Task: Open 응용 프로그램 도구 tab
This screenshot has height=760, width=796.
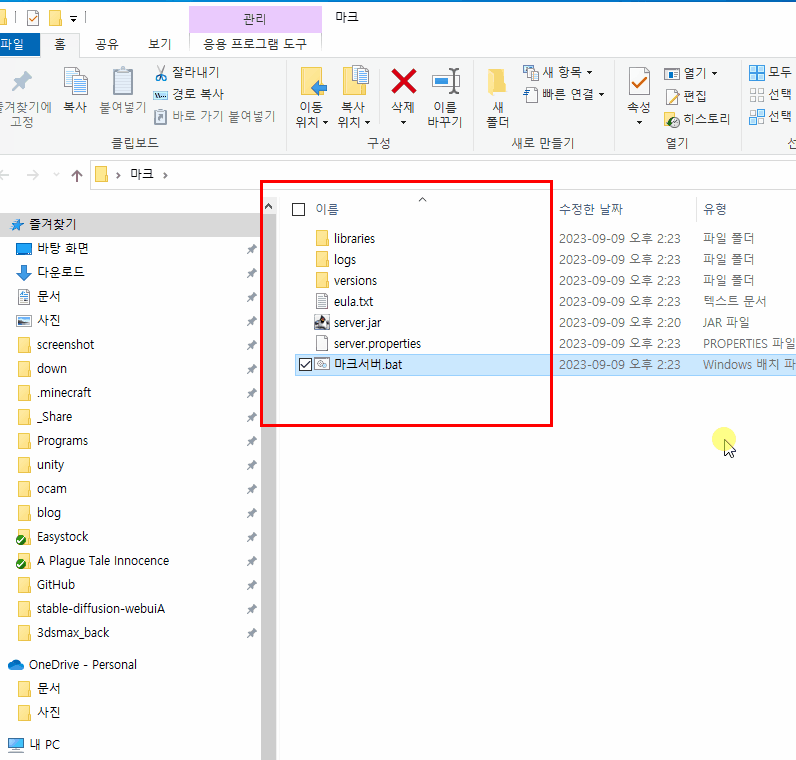Action: (255, 45)
